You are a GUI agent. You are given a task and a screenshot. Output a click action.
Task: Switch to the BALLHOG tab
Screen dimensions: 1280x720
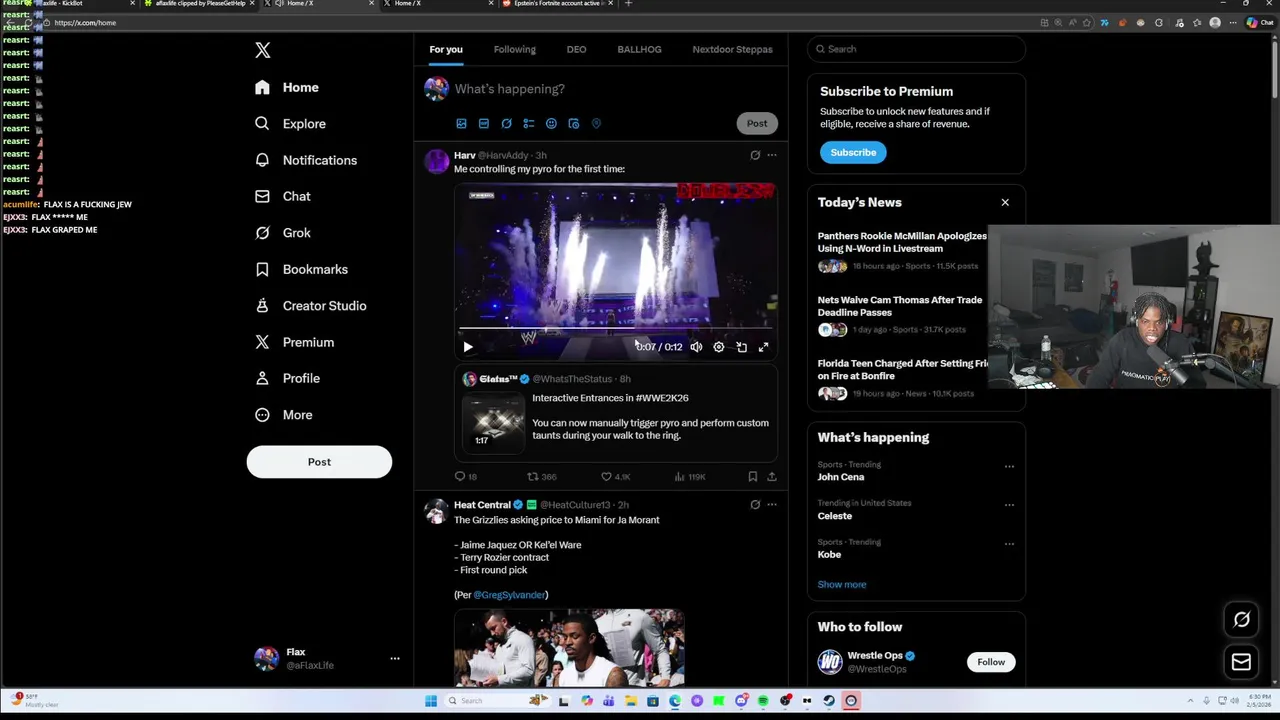tap(639, 49)
